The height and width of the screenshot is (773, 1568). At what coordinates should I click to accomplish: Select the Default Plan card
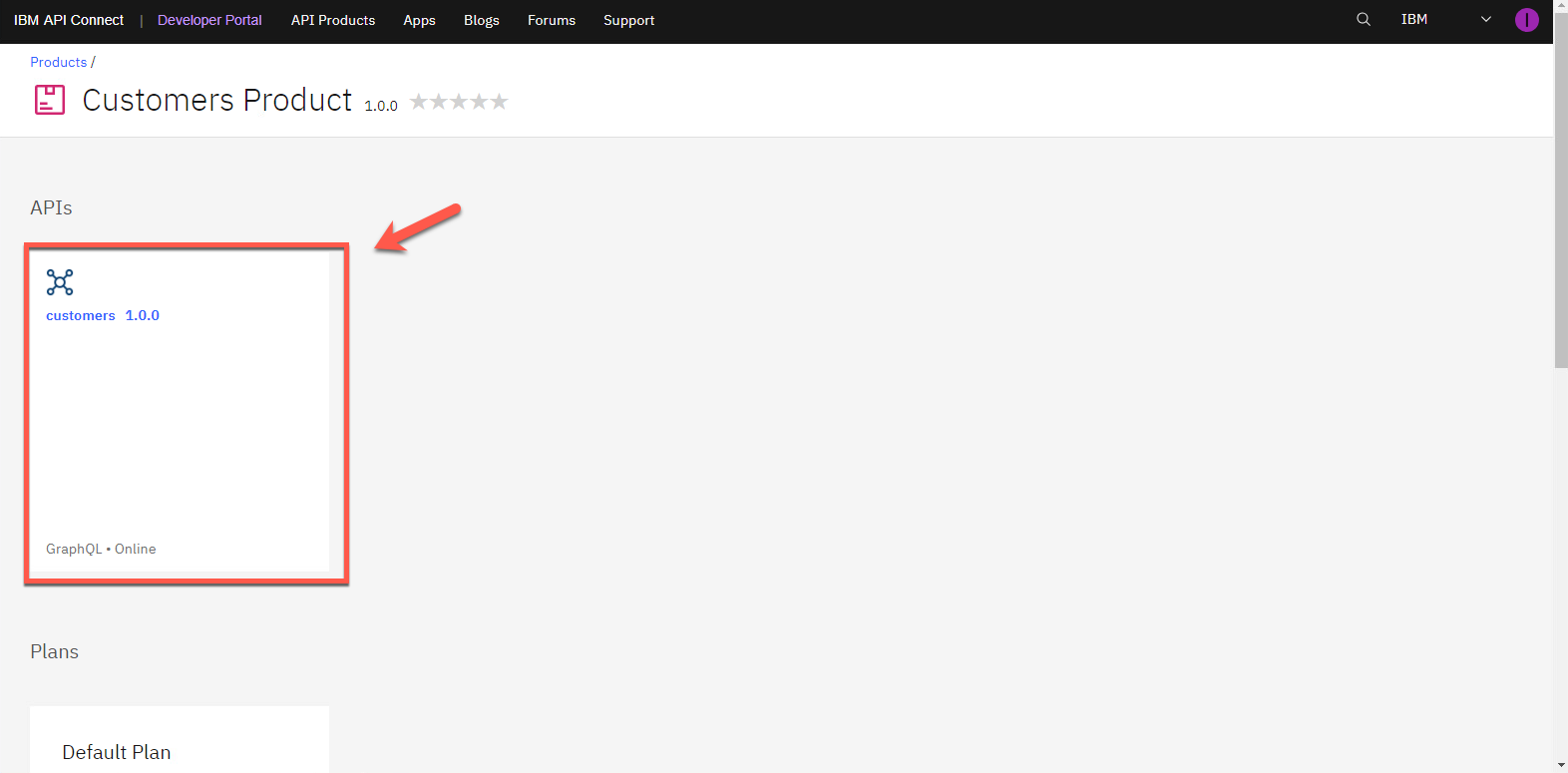pos(180,743)
